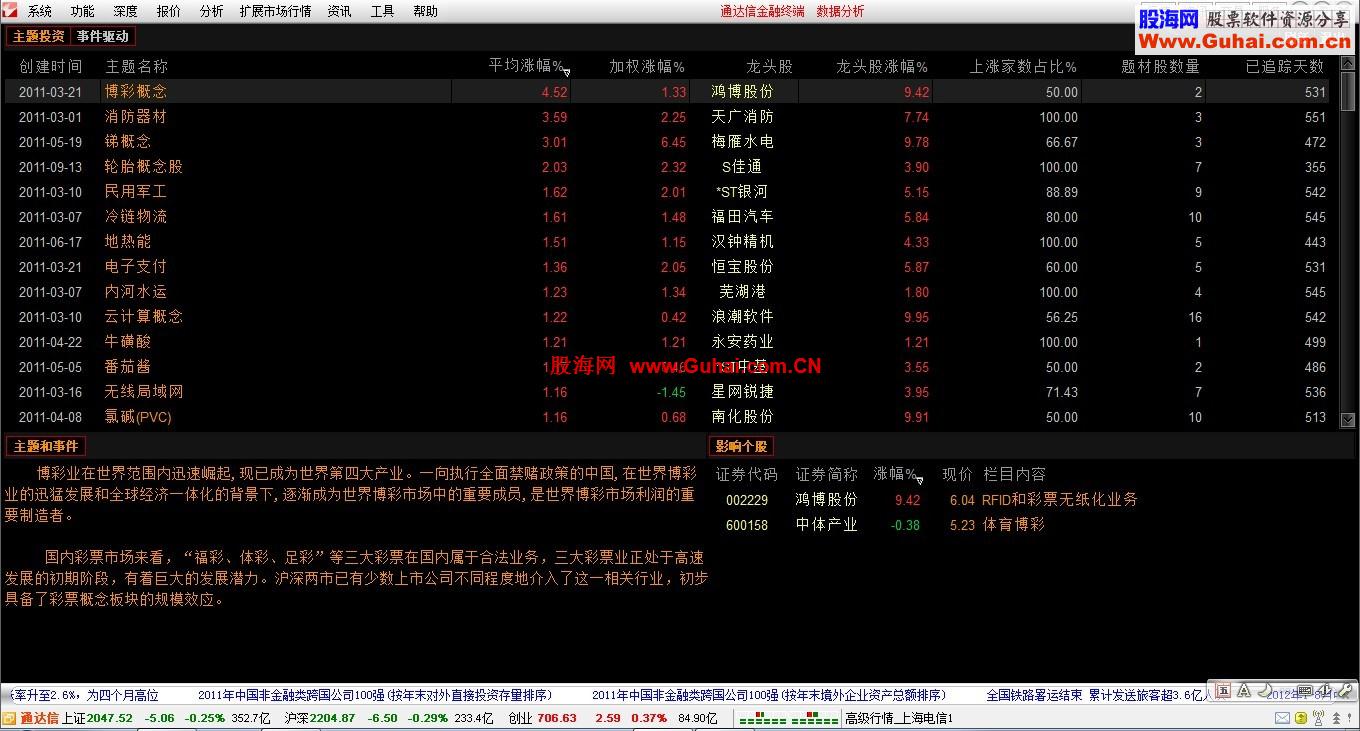The image size is (1360, 731).
Task: Click the double up-arrow status bar icon
Action: [x=1336, y=718]
